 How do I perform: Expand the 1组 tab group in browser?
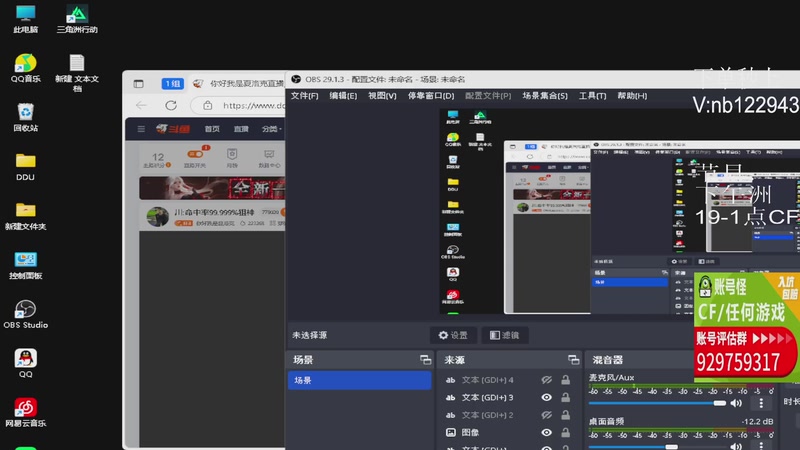[x=172, y=84]
